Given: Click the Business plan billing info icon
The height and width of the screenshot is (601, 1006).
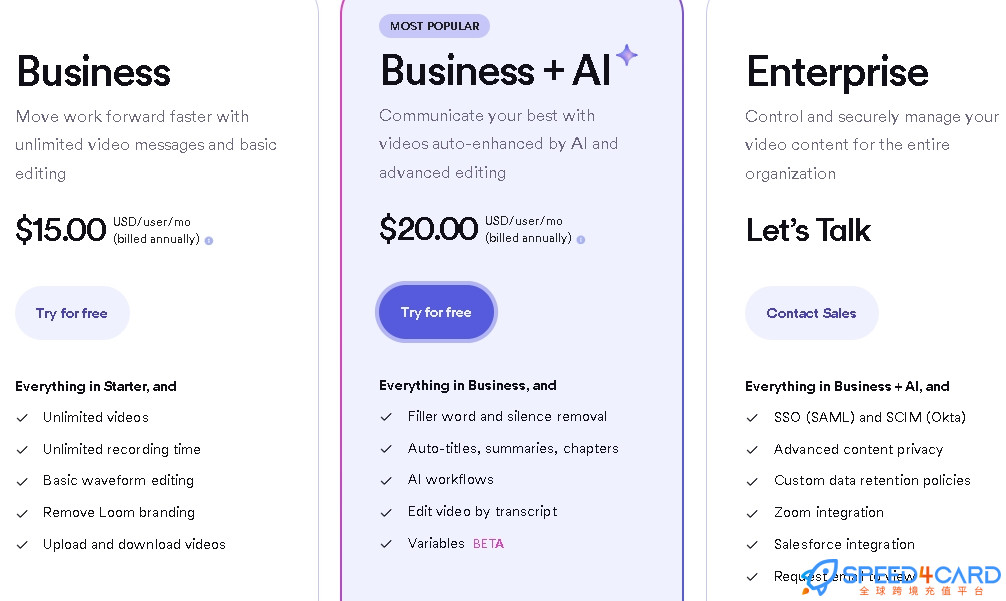Looking at the screenshot, I should coord(209,241).
